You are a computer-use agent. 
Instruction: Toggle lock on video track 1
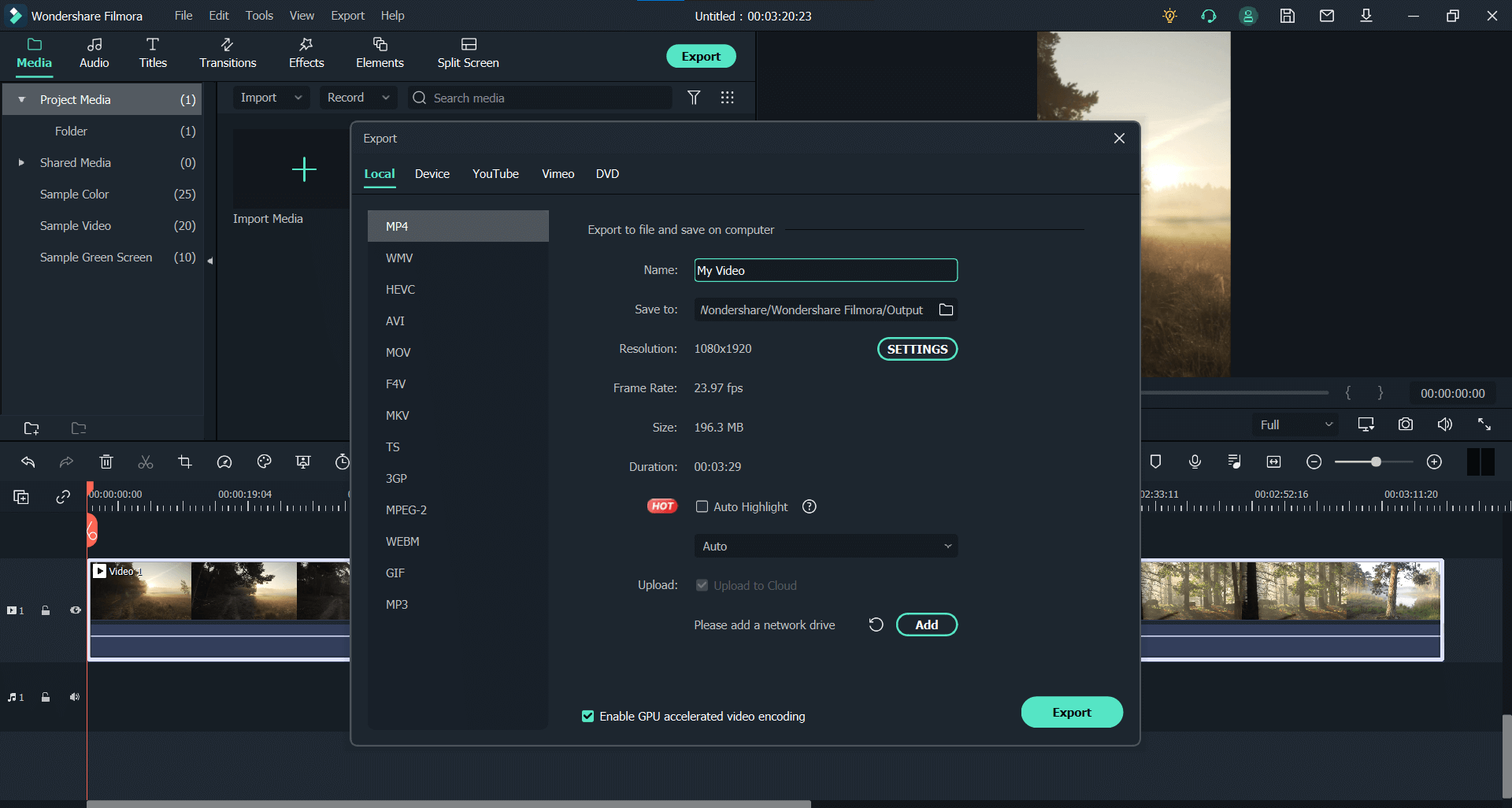(46, 610)
